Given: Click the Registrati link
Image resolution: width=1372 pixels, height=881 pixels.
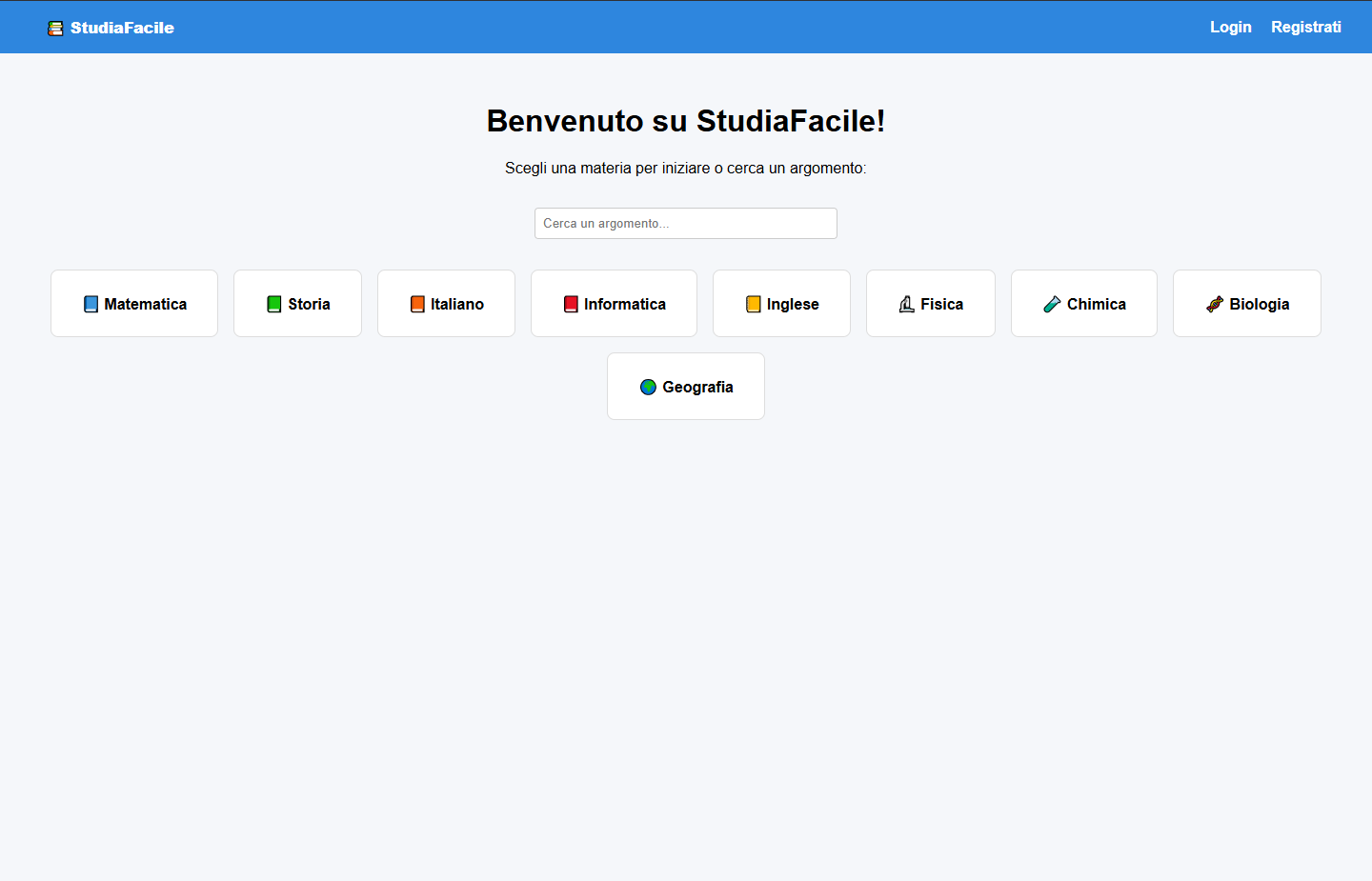Looking at the screenshot, I should [x=1306, y=27].
